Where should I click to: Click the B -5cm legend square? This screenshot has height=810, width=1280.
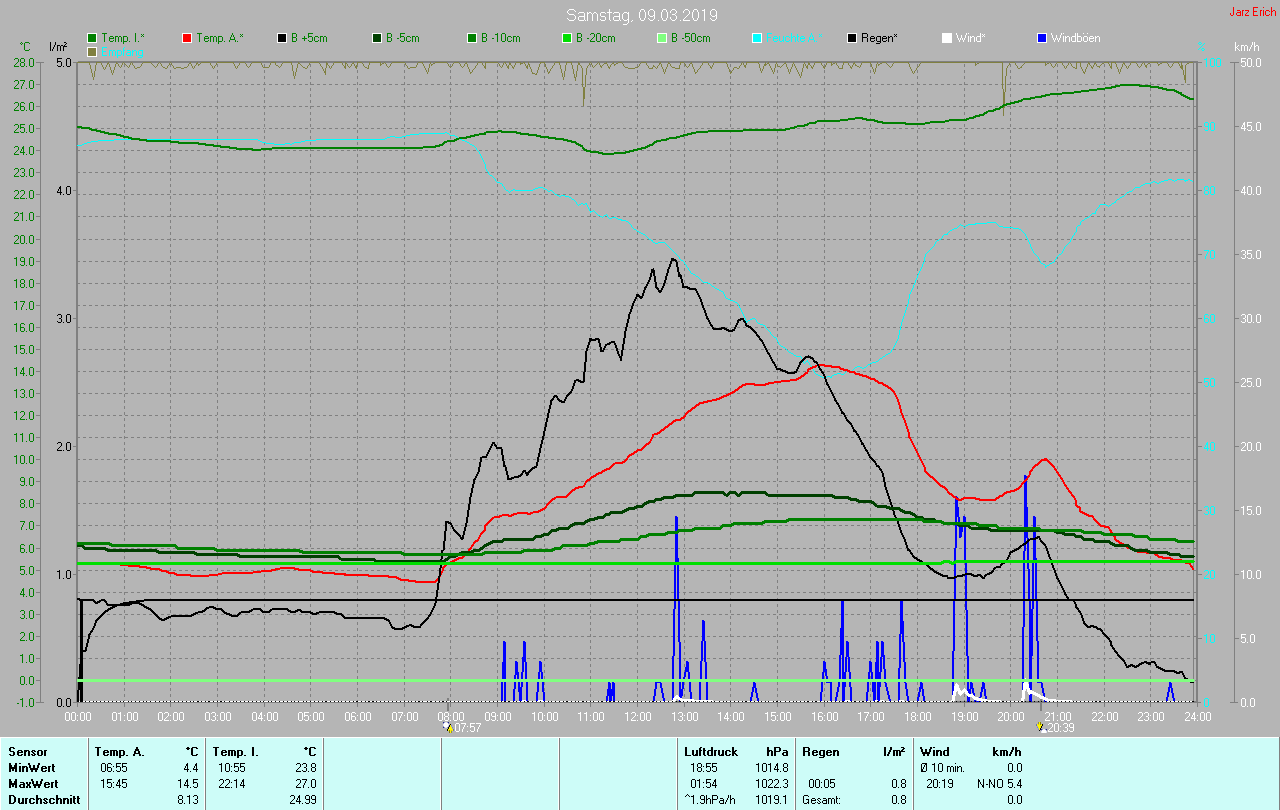coord(377,38)
